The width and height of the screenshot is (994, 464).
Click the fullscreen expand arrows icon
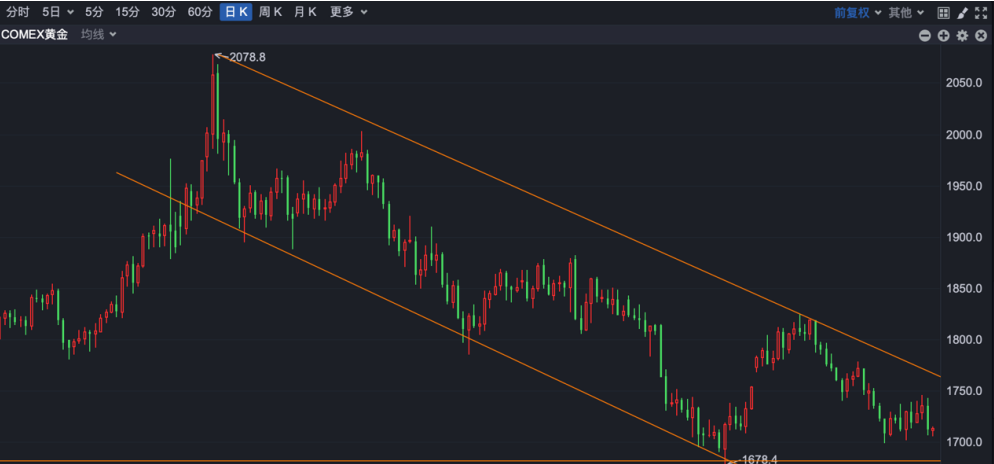981,13
